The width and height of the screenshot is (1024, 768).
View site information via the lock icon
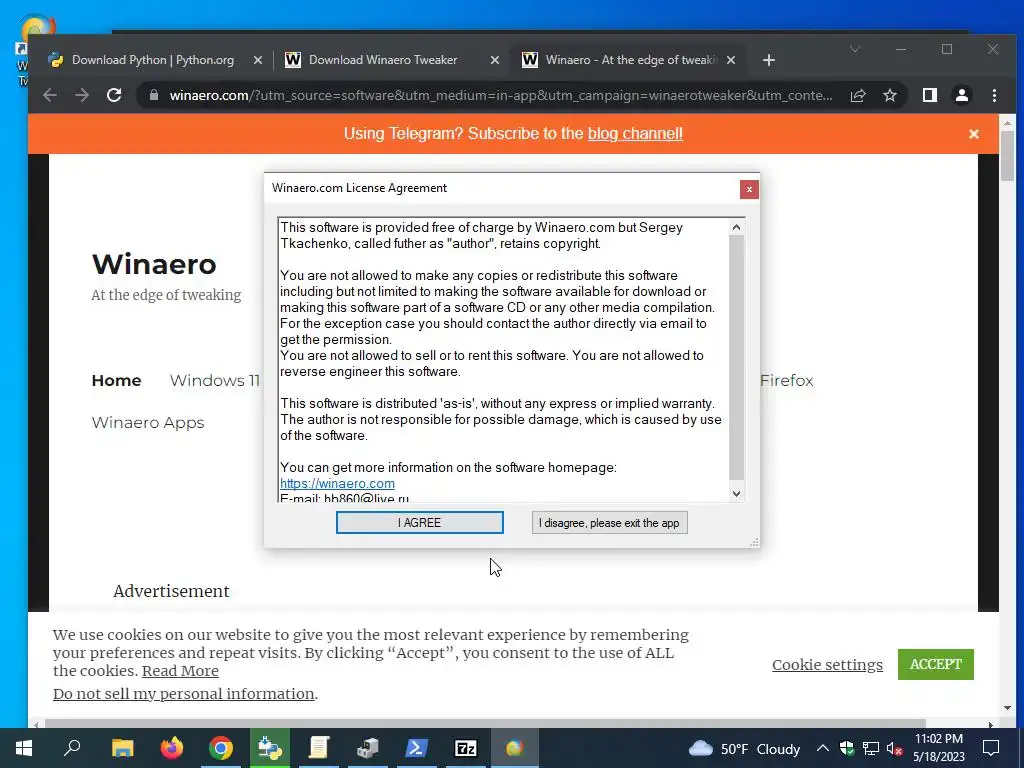[153, 95]
